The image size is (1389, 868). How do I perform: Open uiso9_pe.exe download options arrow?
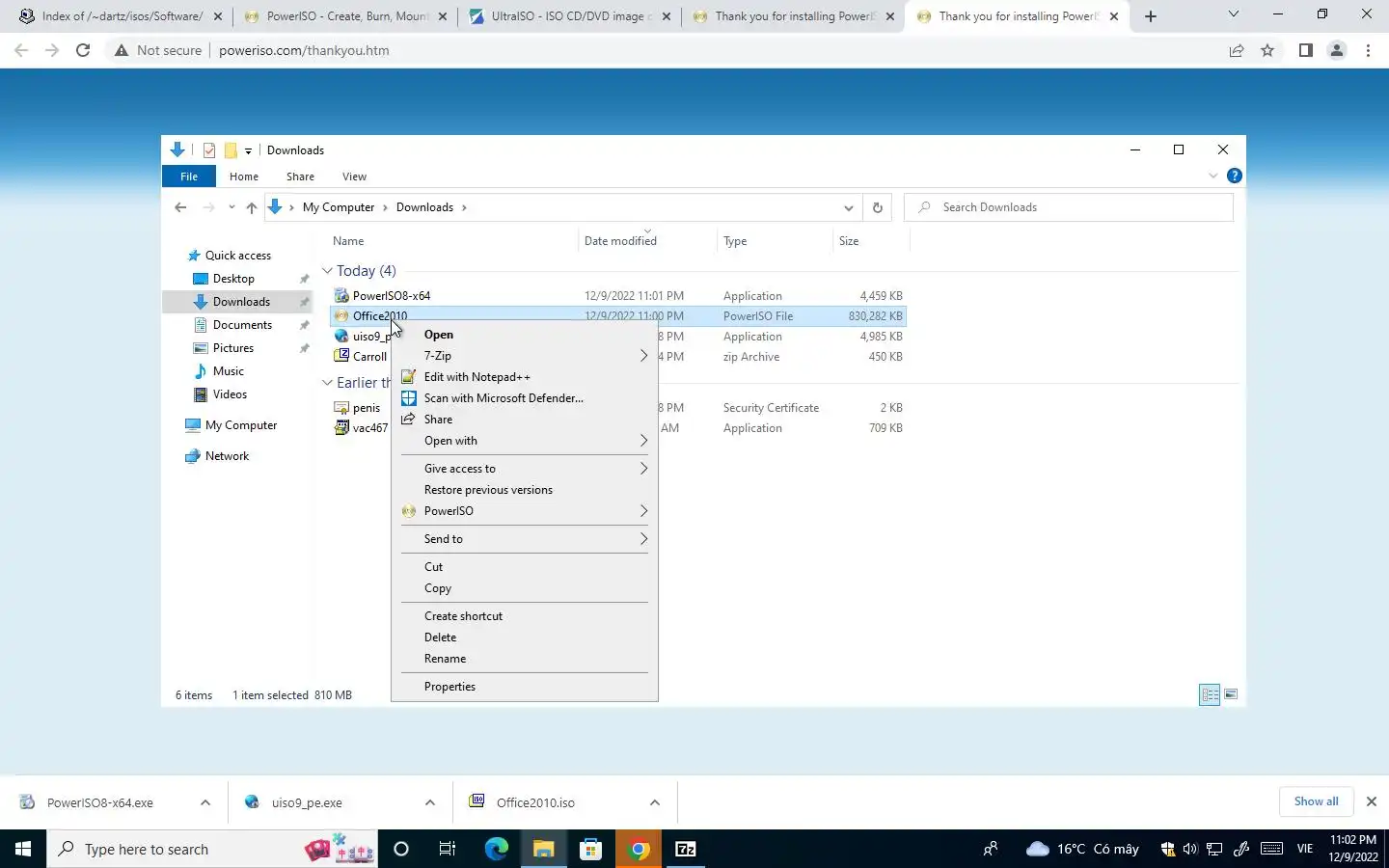point(430,802)
